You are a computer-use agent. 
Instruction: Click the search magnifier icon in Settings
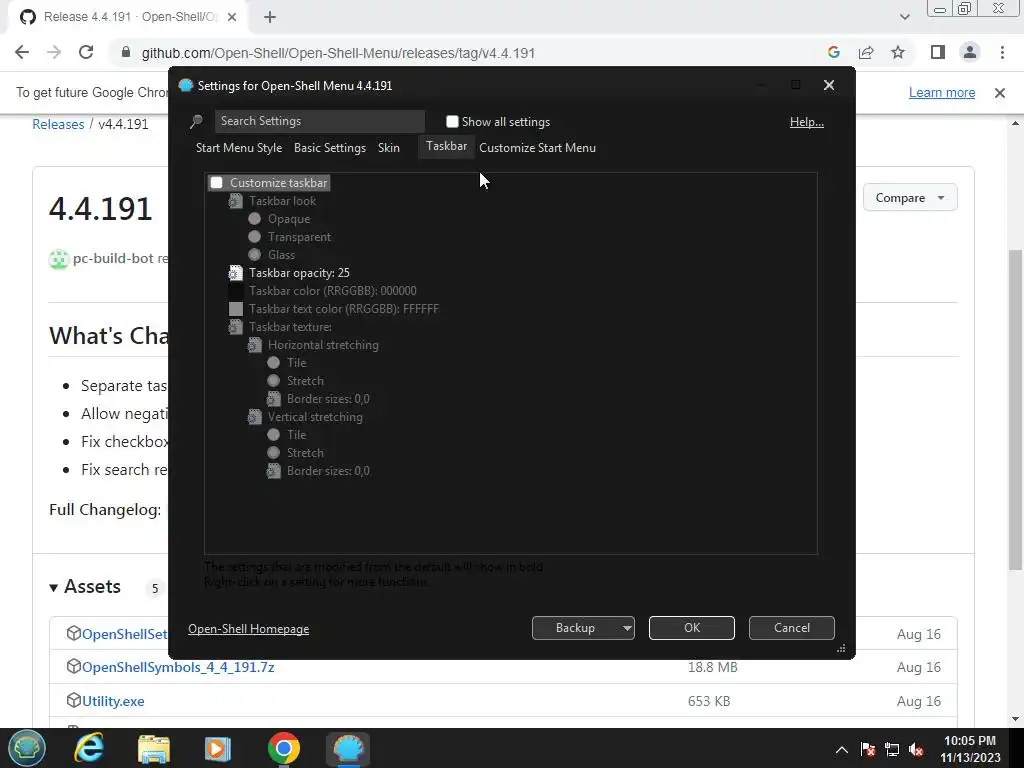tap(196, 121)
